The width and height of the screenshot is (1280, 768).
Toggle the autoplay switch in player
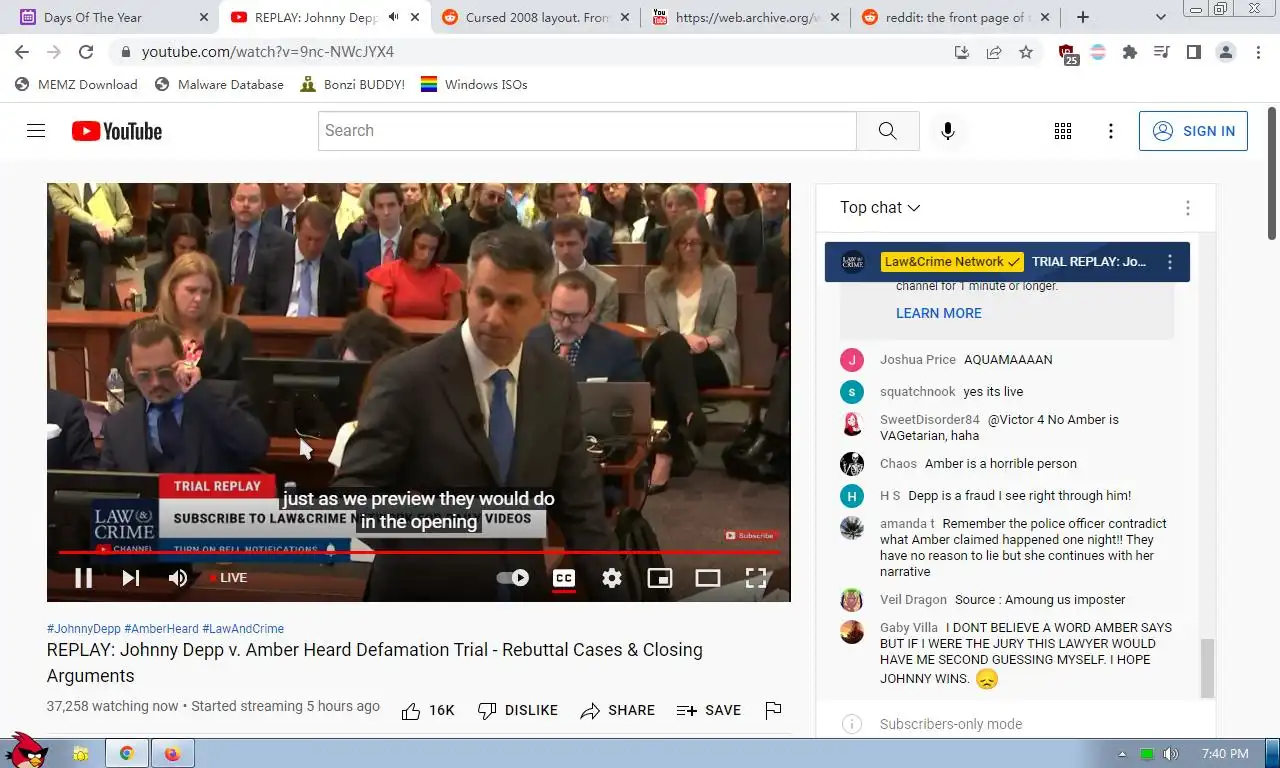pyautogui.click(x=513, y=578)
